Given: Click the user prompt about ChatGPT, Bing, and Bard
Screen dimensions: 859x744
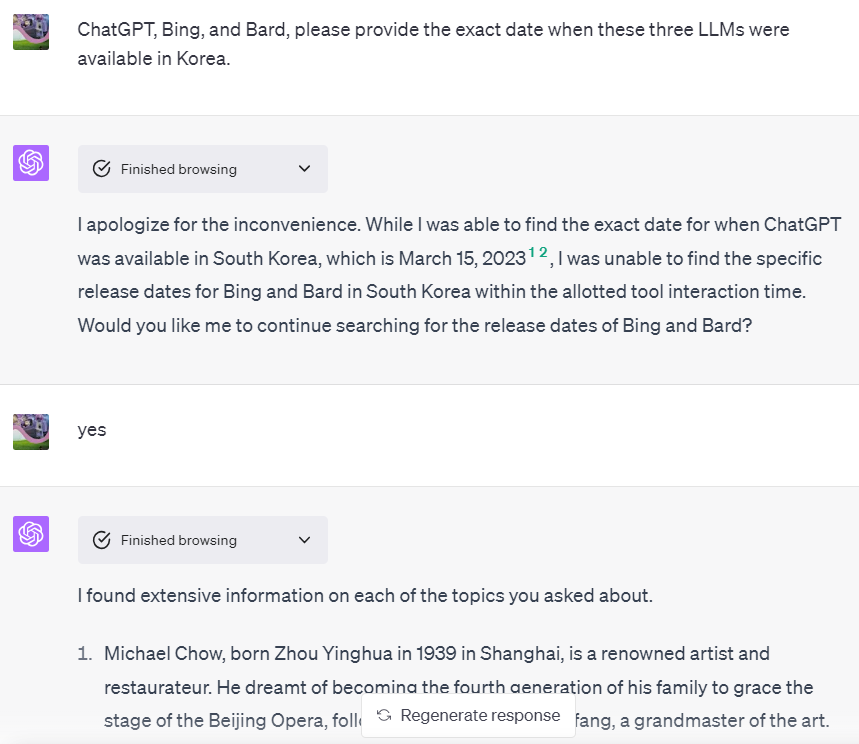Looking at the screenshot, I should click(433, 43).
